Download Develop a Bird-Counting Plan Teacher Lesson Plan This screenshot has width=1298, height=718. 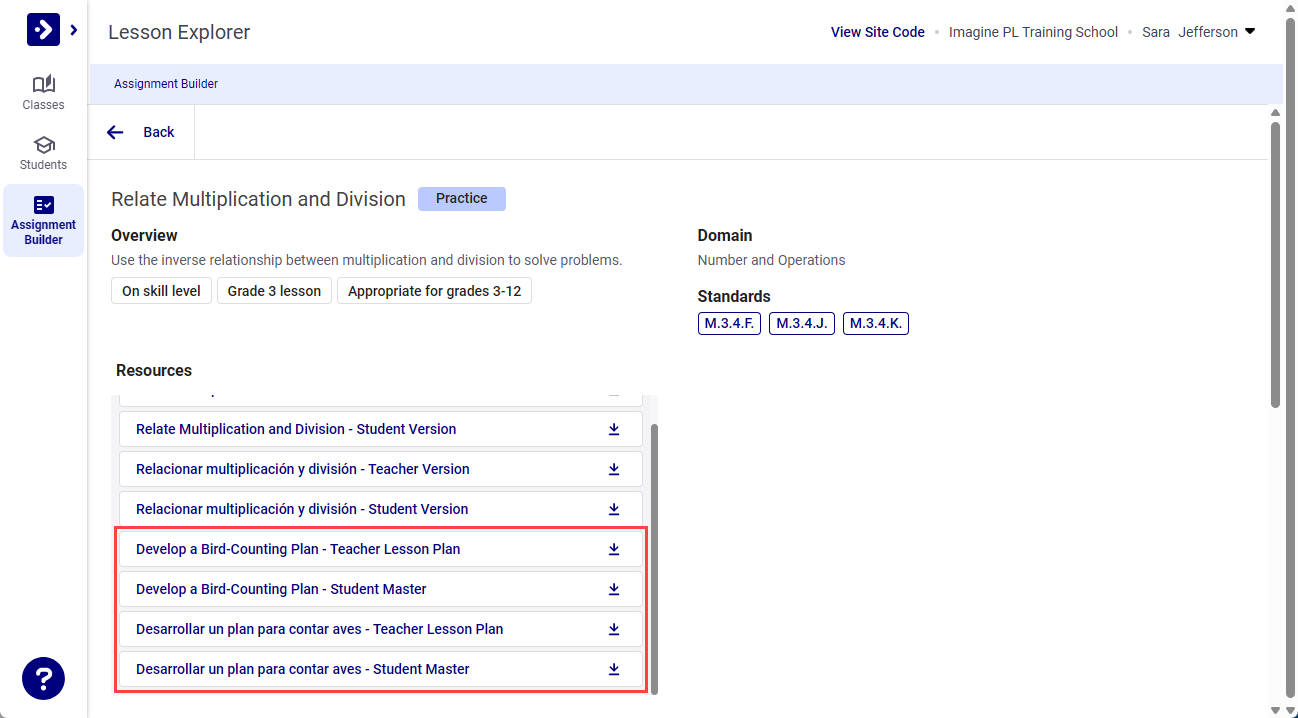point(614,549)
